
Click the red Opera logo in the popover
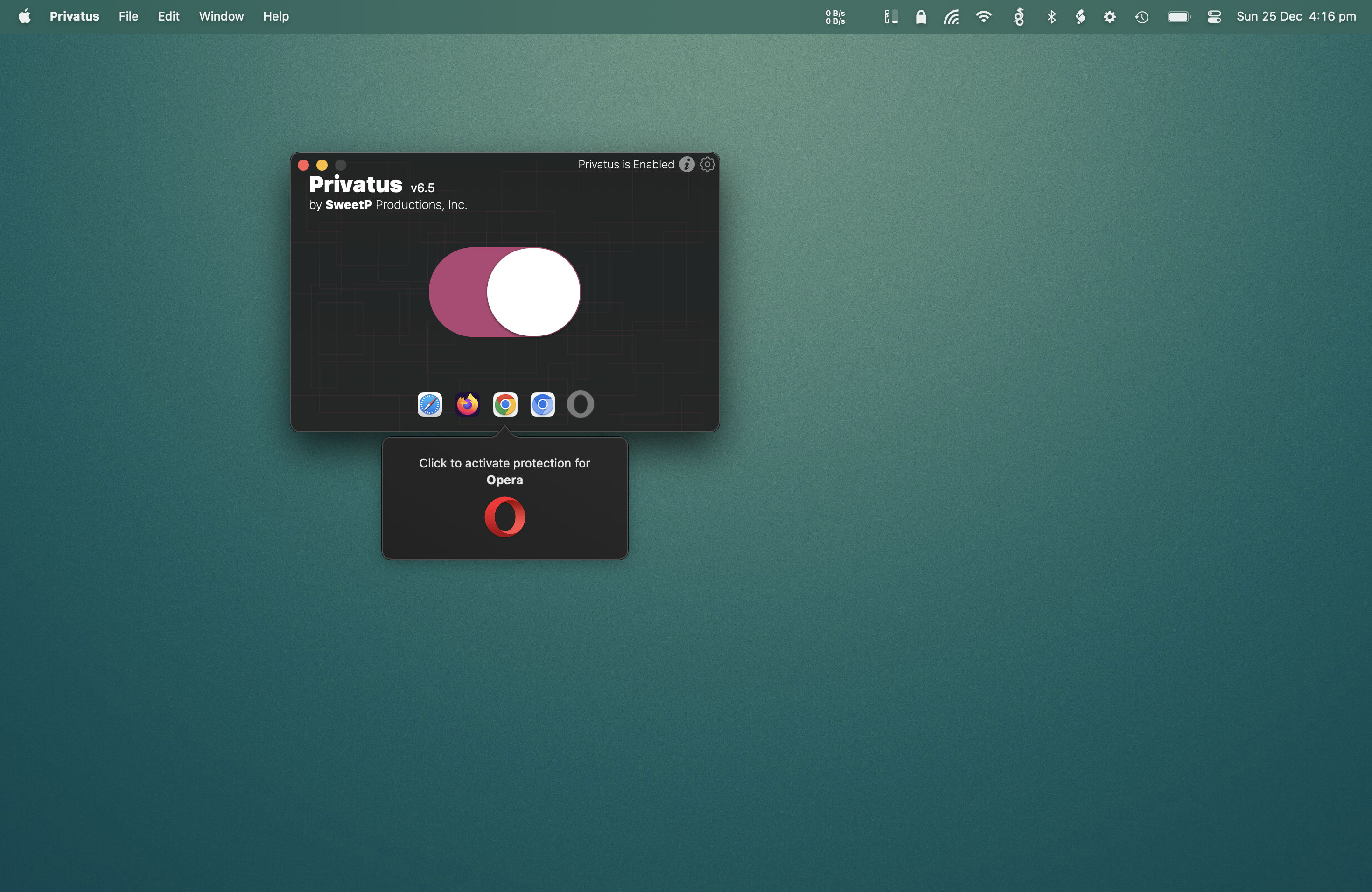tap(504, 517)
